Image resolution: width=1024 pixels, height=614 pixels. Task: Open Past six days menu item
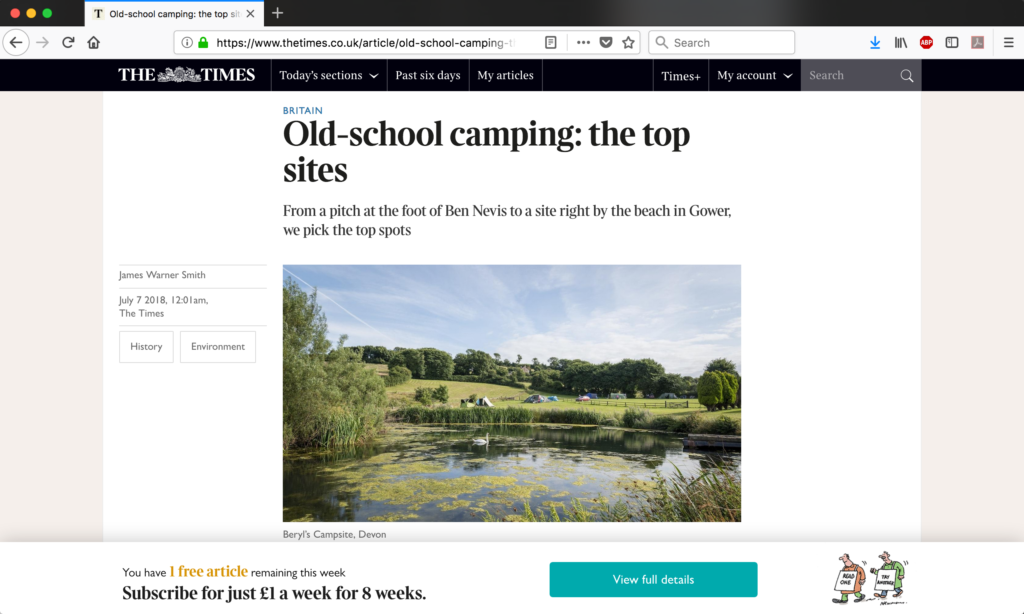[x=428, y=75]
